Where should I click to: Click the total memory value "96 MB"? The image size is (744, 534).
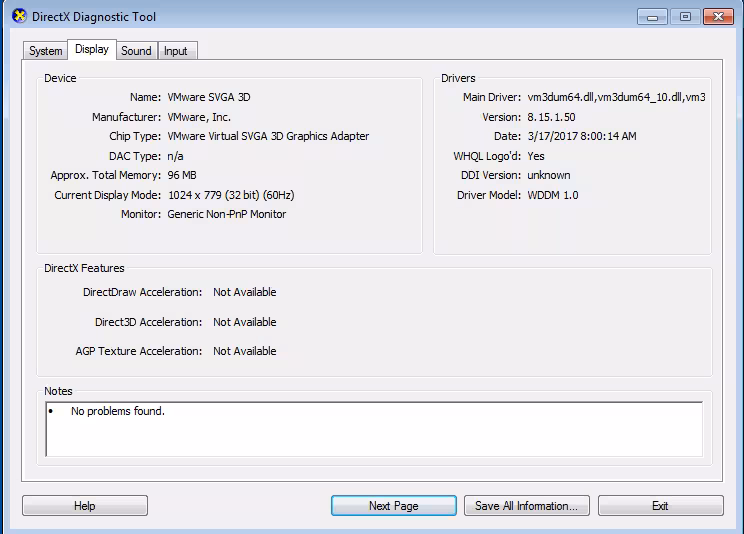point(182,175)
